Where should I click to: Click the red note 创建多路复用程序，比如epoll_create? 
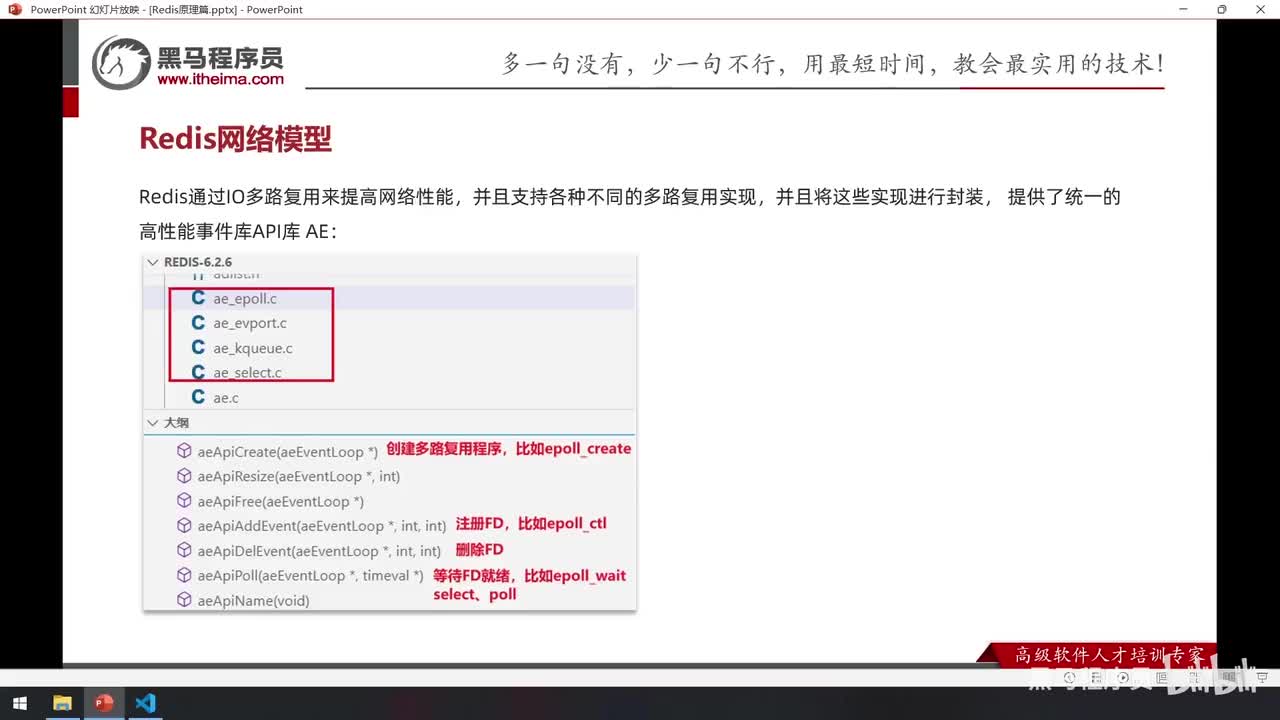(509, 449)
